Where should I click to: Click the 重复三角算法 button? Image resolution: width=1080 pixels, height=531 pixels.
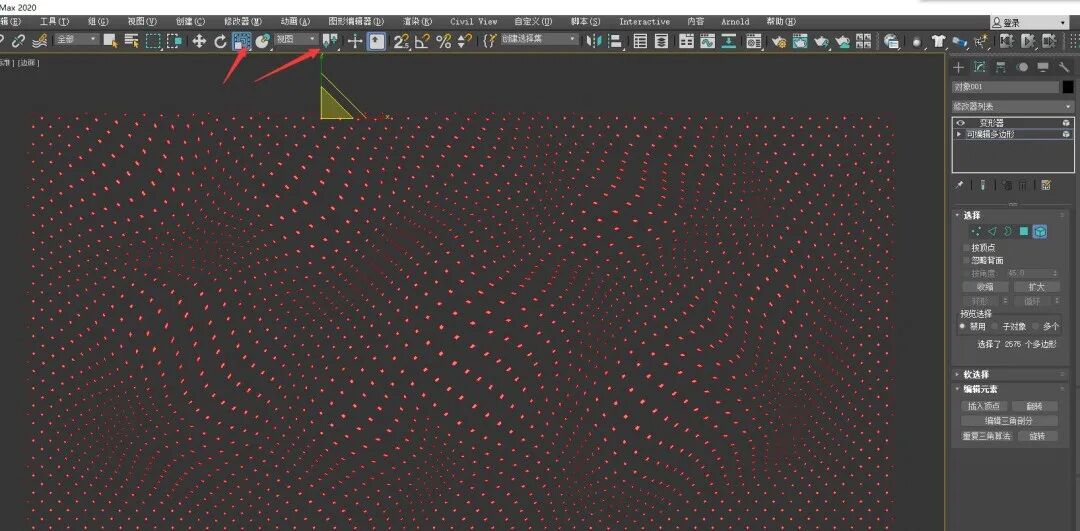click(986, 436)
